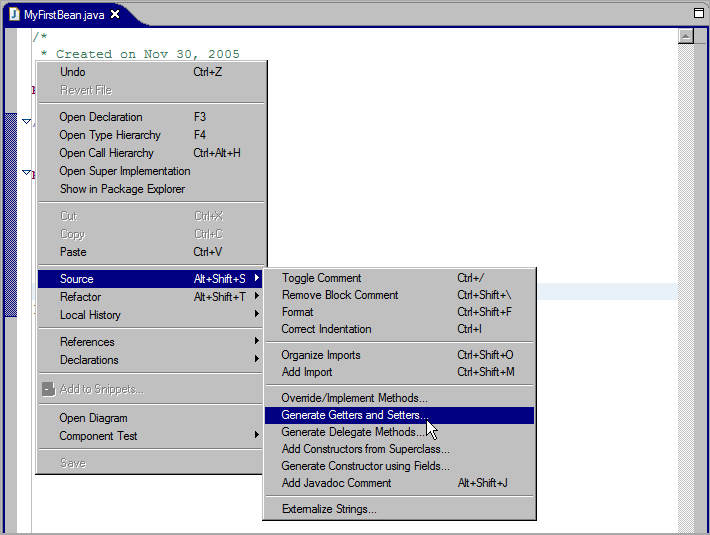The image size is (710, 535).
Task: Select Add Constructors from Superclass...
Action: [399, 449]
